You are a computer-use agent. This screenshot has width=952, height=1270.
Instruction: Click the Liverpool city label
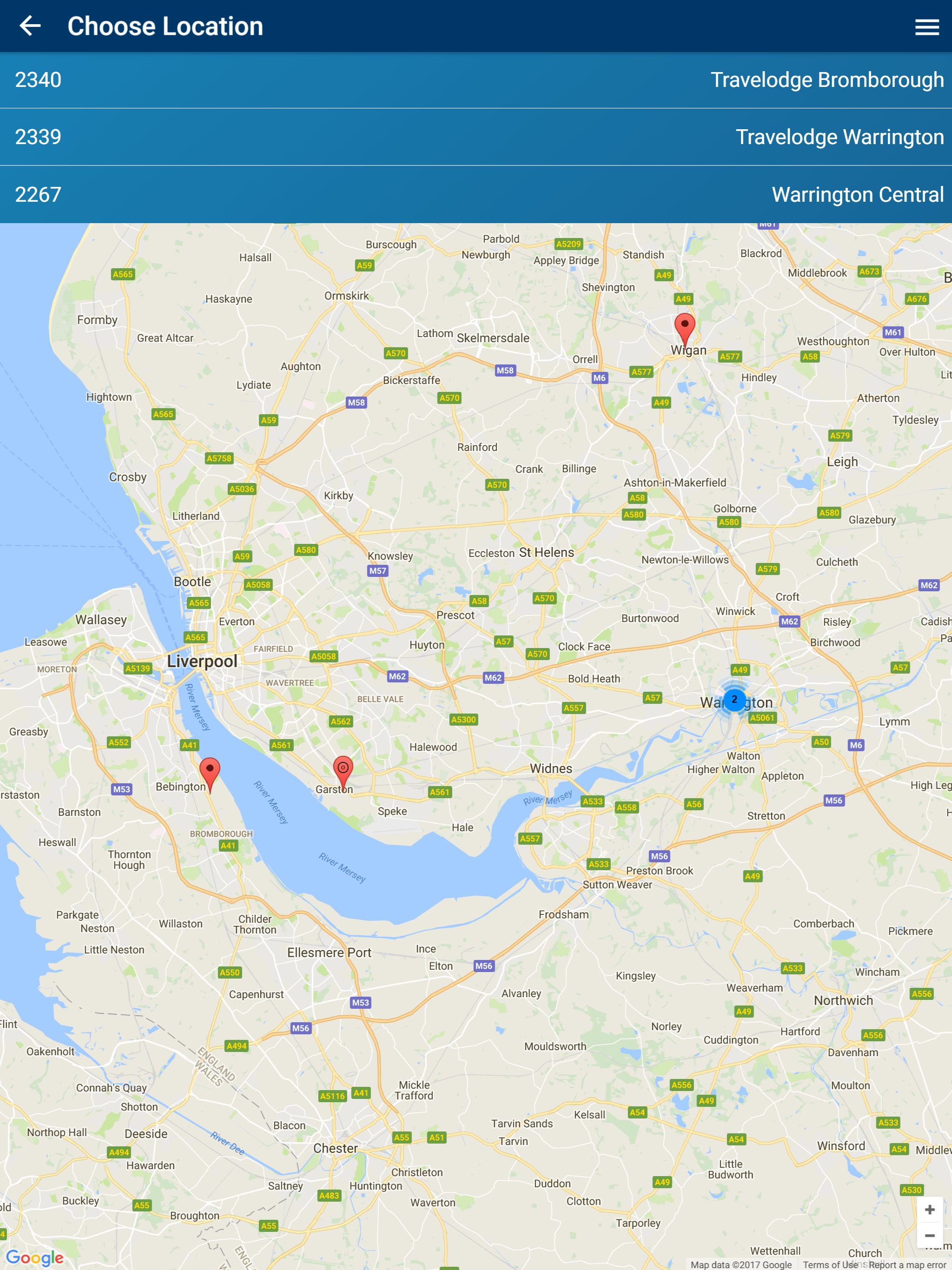tap(202, 661)
